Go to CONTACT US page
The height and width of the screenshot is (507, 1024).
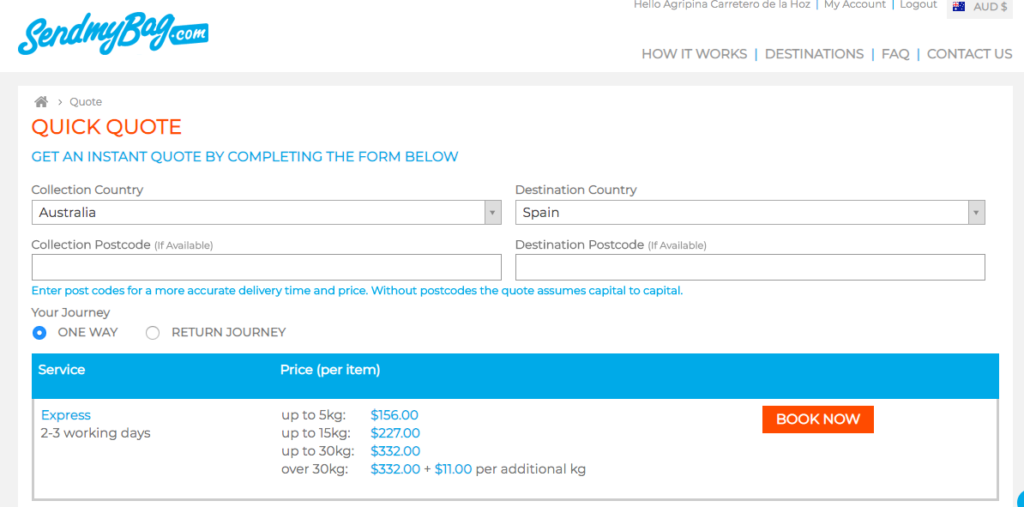point(969,54)
